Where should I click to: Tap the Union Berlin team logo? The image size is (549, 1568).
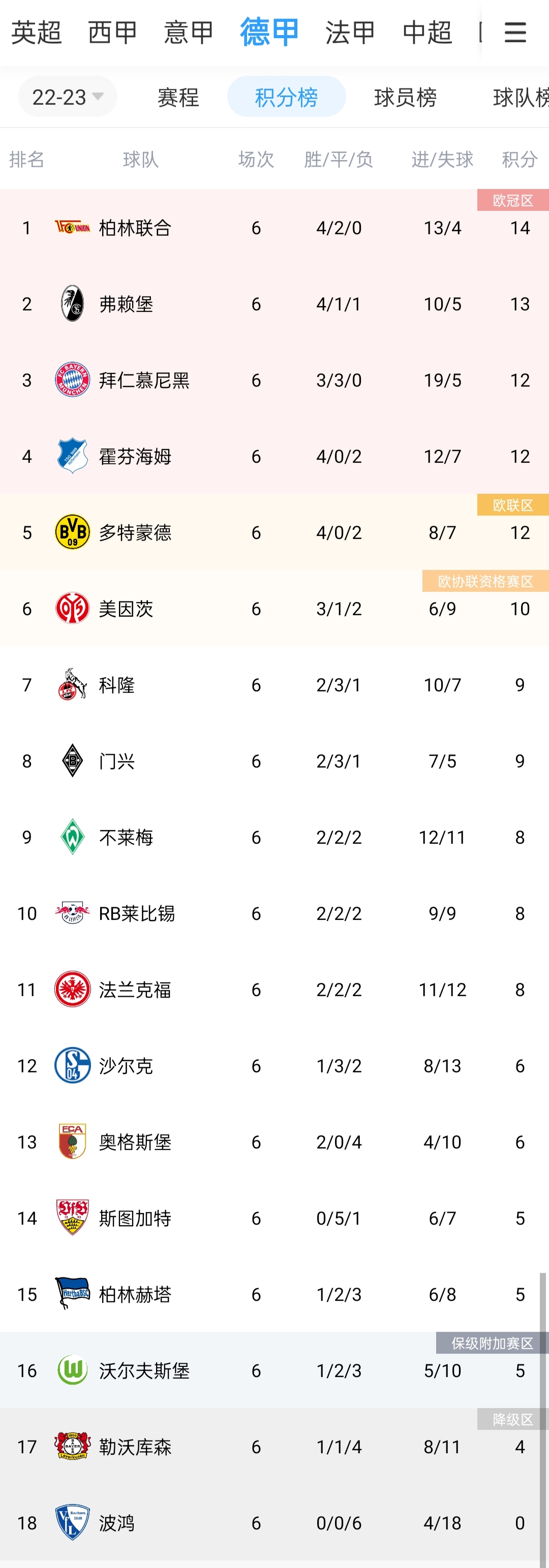73,228
